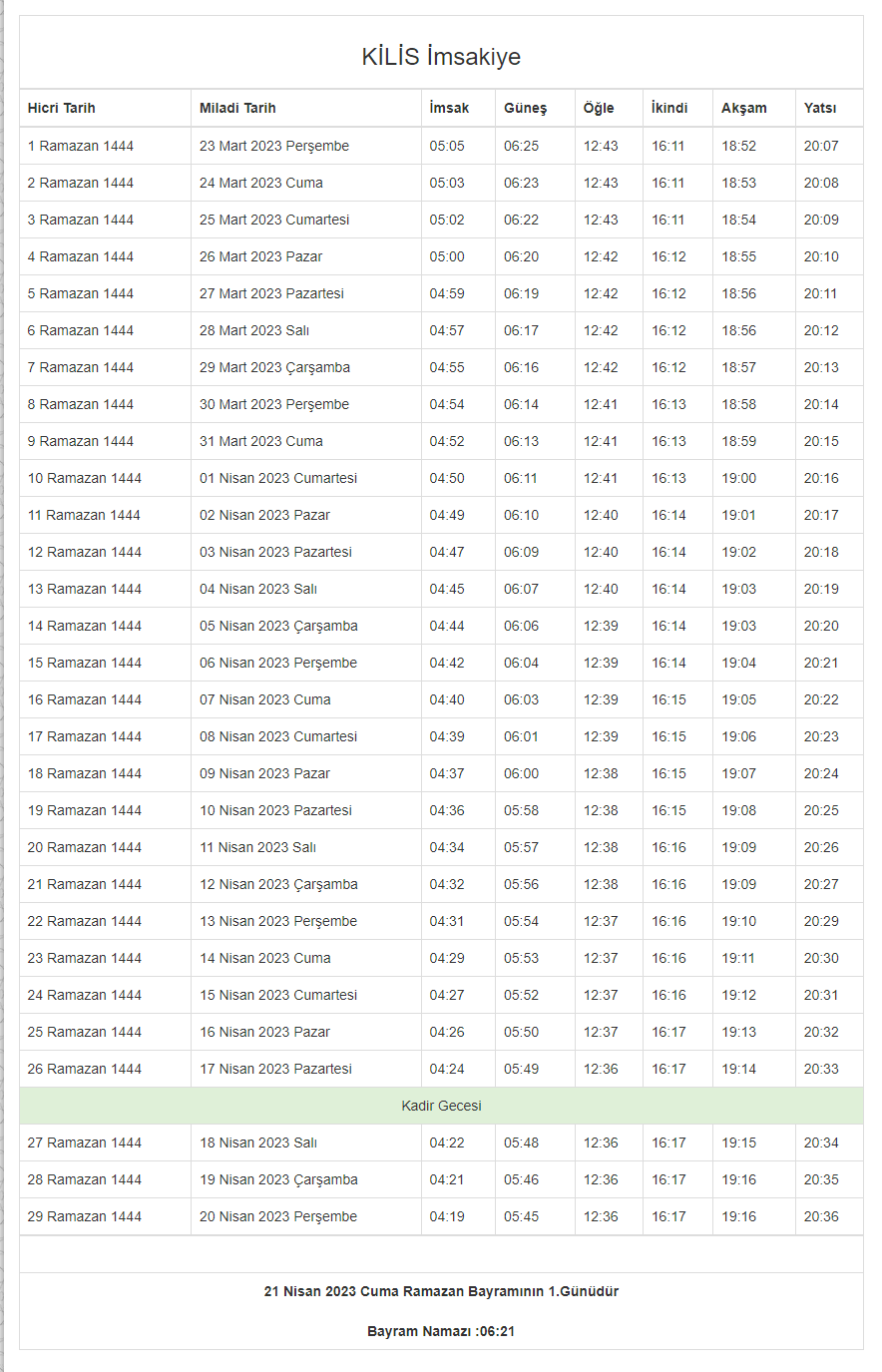Click the Ramazan Bayramının 1.Günüdür notice
Image resolution: width=882 pixels, height=1372 pixels.
point(441,1291)
